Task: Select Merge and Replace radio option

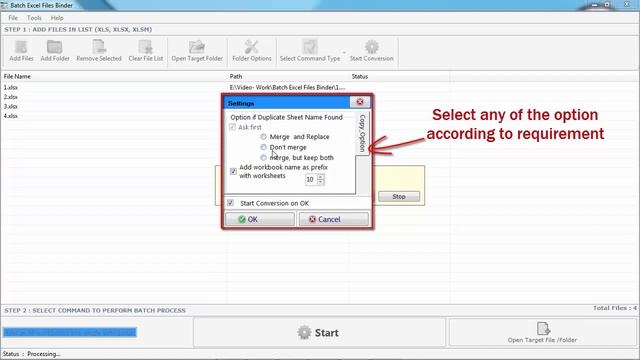Action: [x=263, y=137]
